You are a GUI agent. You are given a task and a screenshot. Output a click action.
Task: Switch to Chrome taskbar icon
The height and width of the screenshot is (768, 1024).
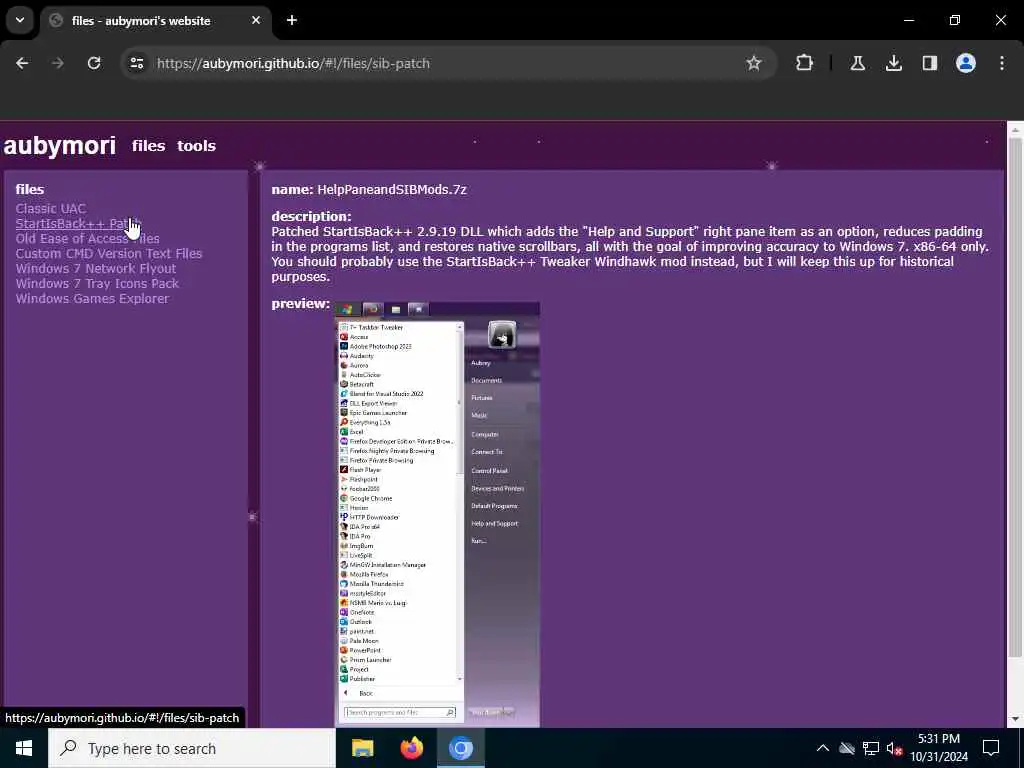point(460,748)
